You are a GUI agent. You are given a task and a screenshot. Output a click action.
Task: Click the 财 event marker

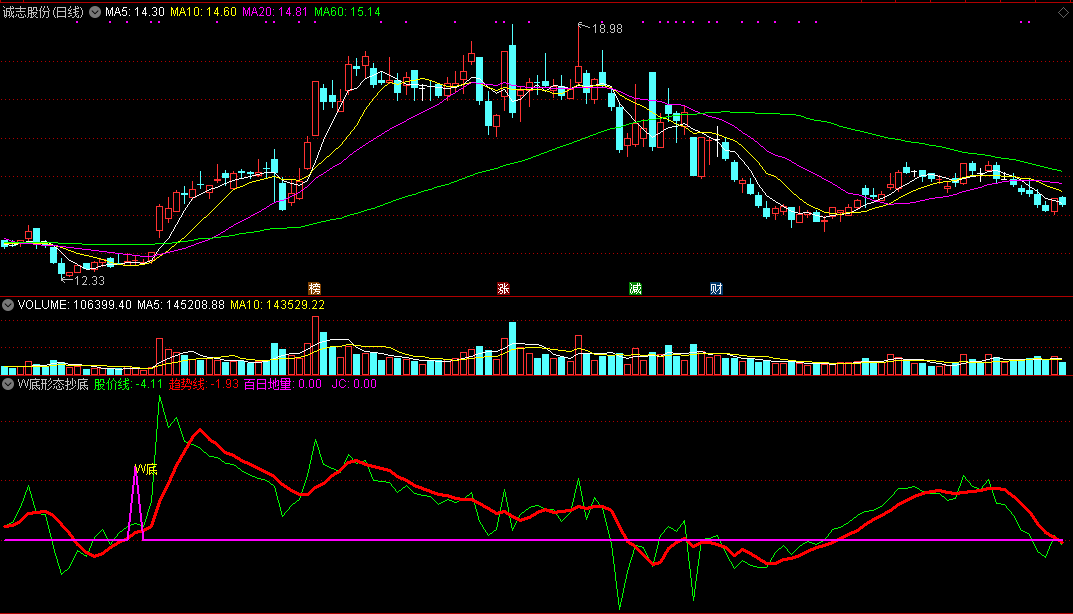coord(716,289)
